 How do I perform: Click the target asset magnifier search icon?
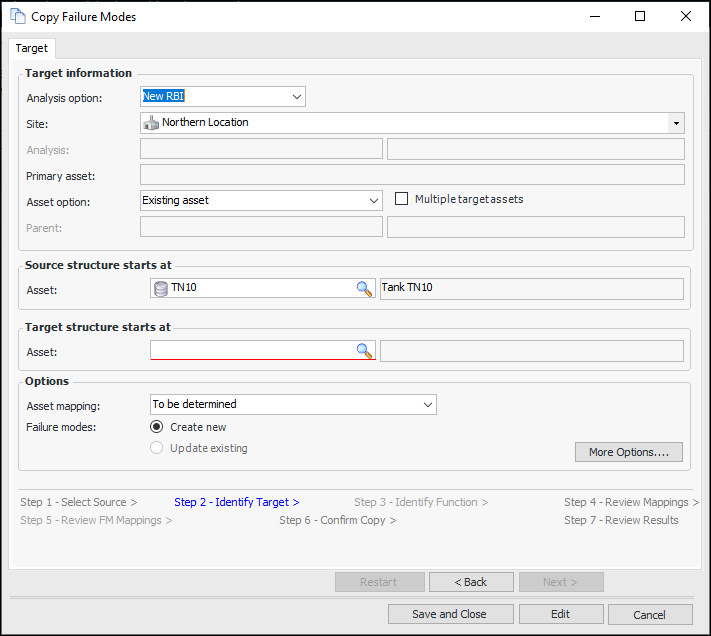(365, 351)
